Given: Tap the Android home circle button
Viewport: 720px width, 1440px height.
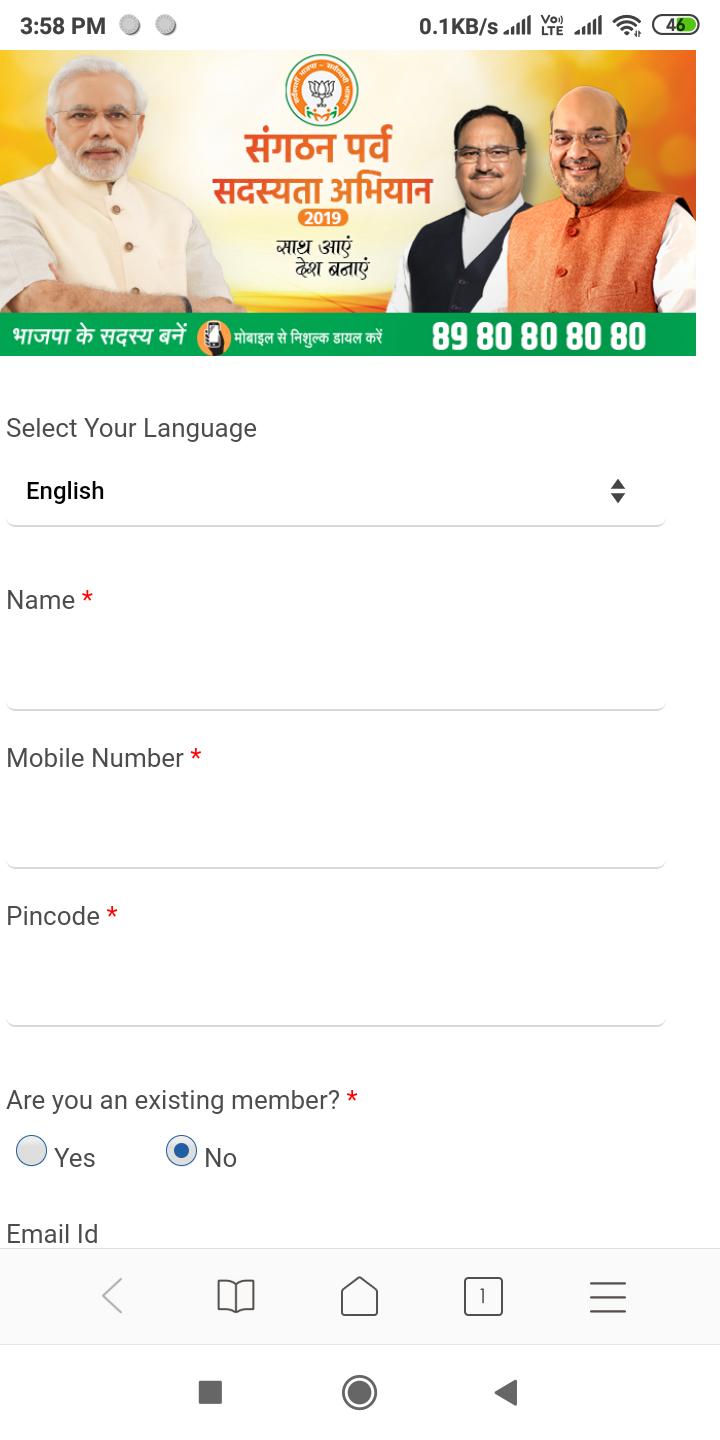Looking at the screenshot, I should click(359, 1392).
